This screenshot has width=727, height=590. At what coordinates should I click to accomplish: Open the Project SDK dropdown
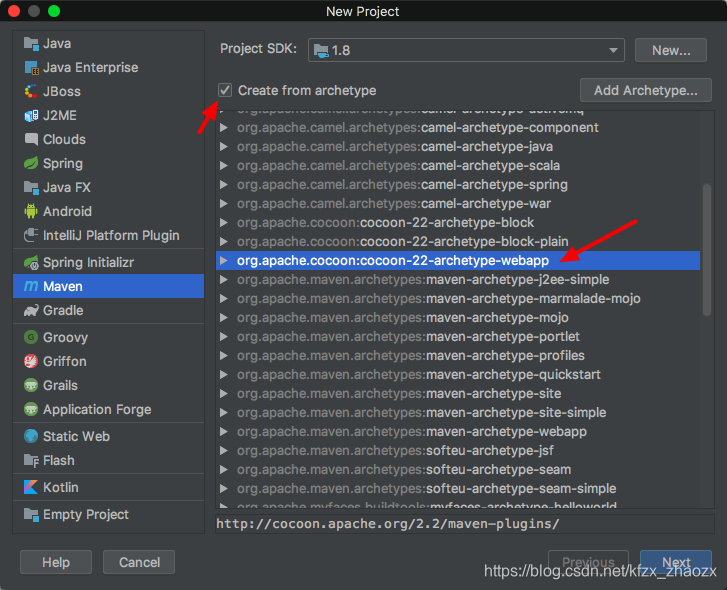(466, 50)
